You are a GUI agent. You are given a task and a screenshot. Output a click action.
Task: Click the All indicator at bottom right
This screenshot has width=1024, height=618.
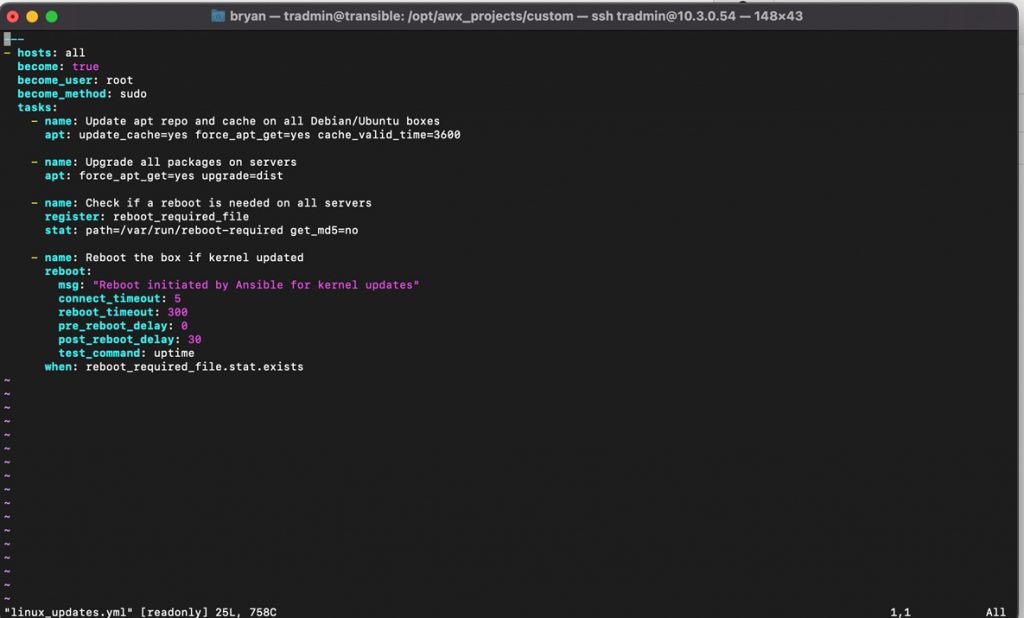[x=994, y=611]
